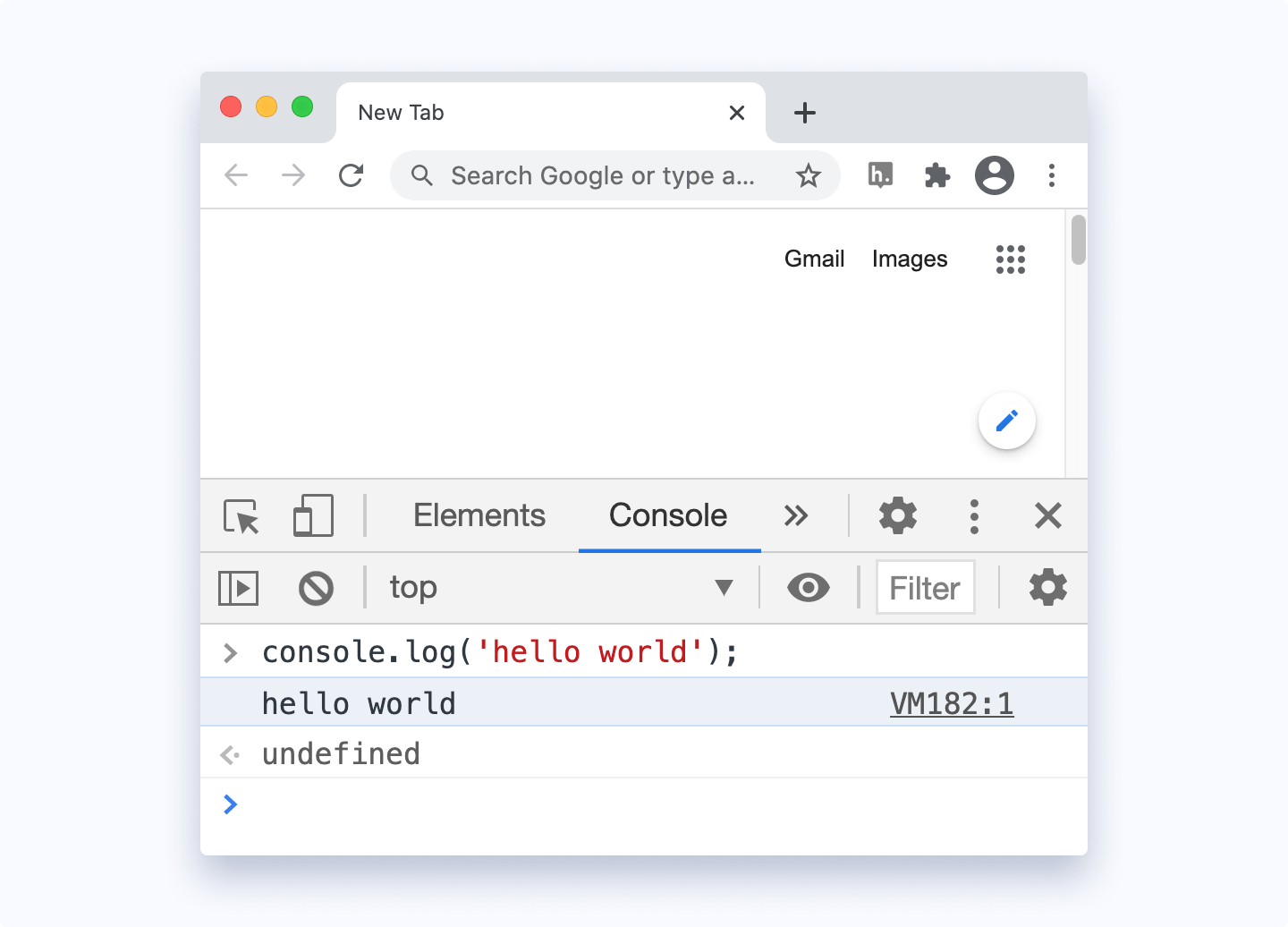Viewport: 1288px width, 927px height.
Task: Clear the console
Action: tap(316, 588)
